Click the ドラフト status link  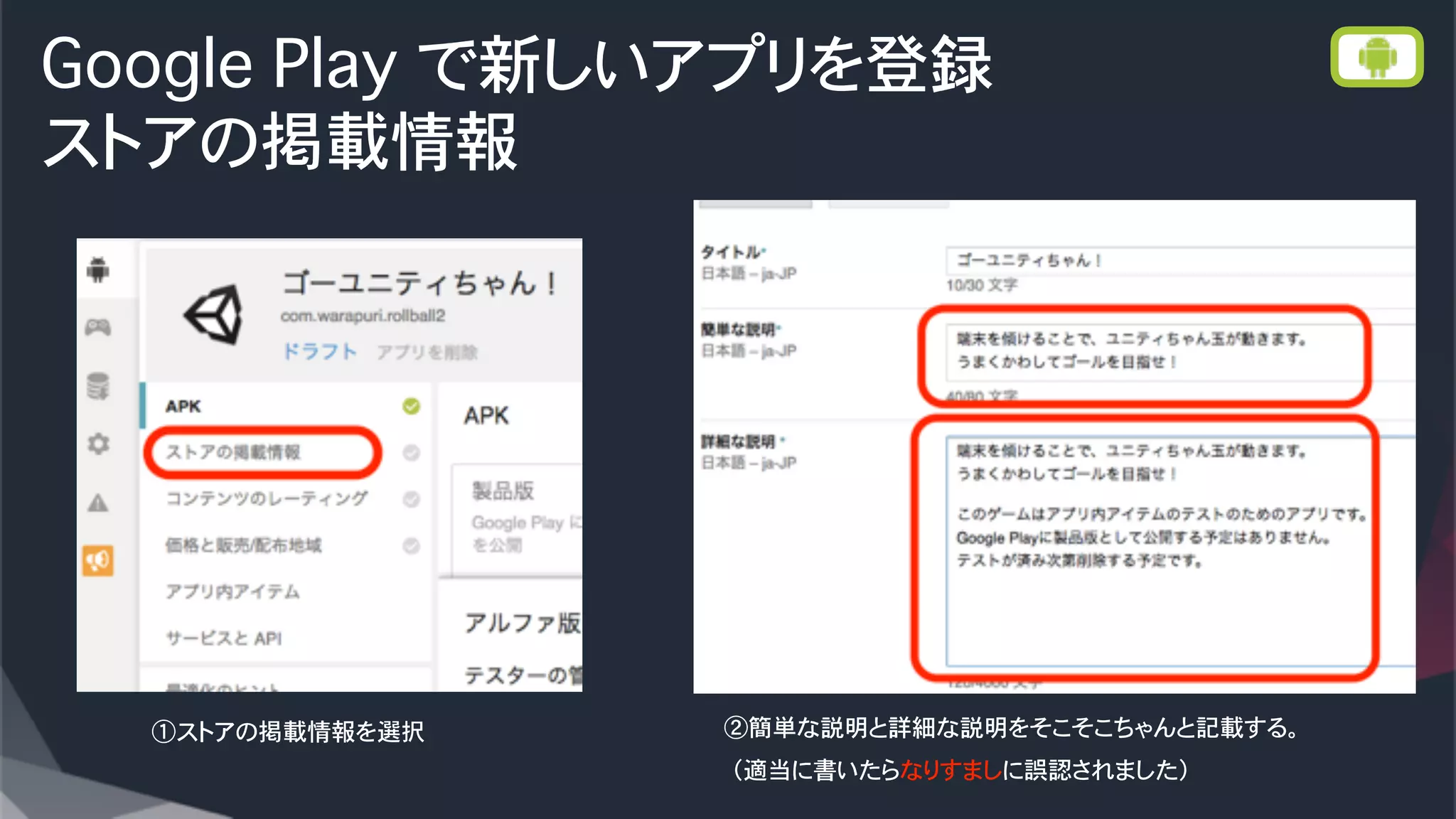320,351
